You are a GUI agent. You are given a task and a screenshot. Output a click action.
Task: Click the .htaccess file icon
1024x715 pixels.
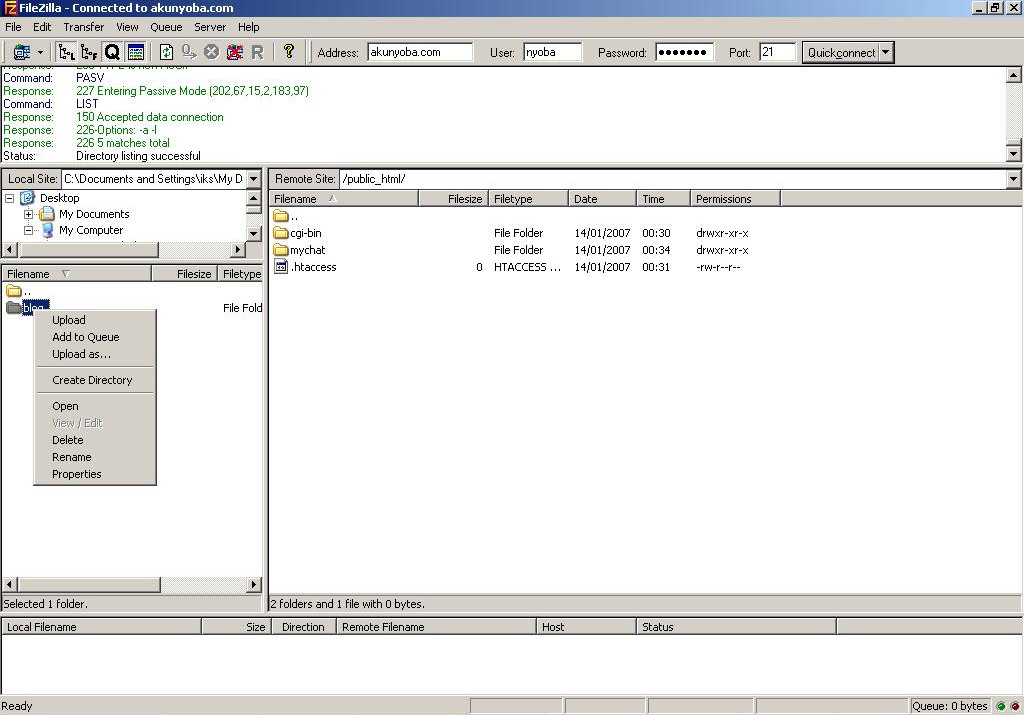[x=281, y=267]
